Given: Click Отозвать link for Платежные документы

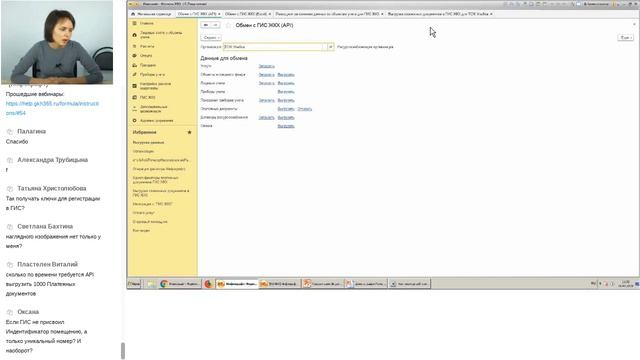Looking at the screenshot, I should [x=304, y=109].
